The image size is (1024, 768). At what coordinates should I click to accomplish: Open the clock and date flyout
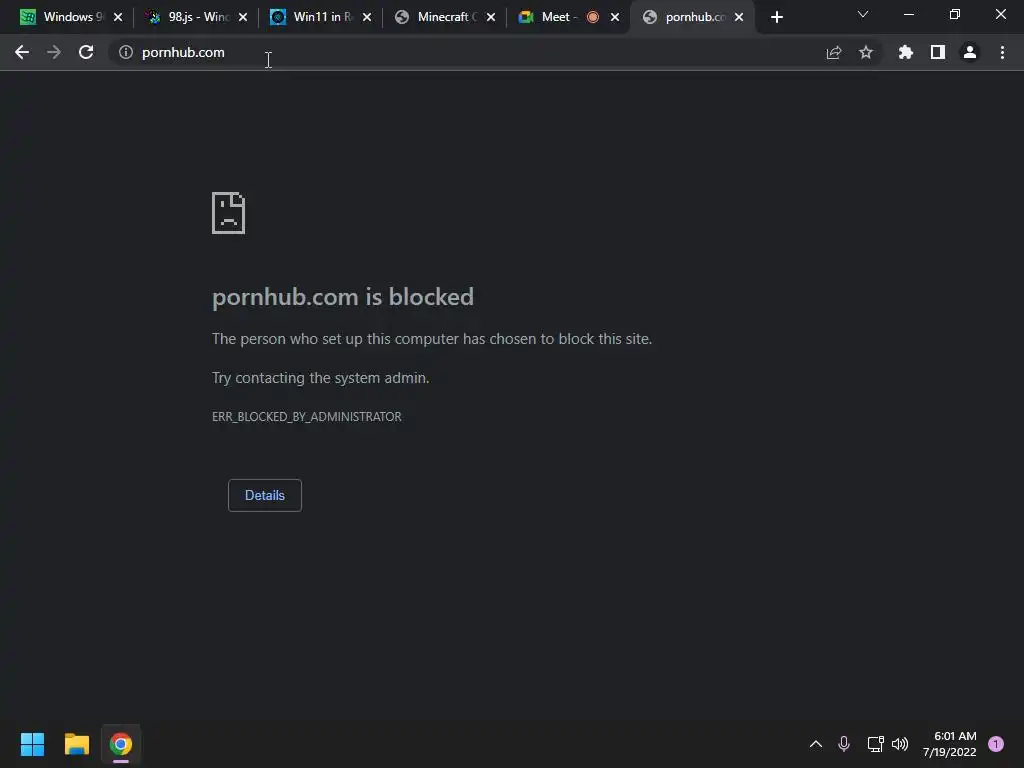[x=950, y=744]
